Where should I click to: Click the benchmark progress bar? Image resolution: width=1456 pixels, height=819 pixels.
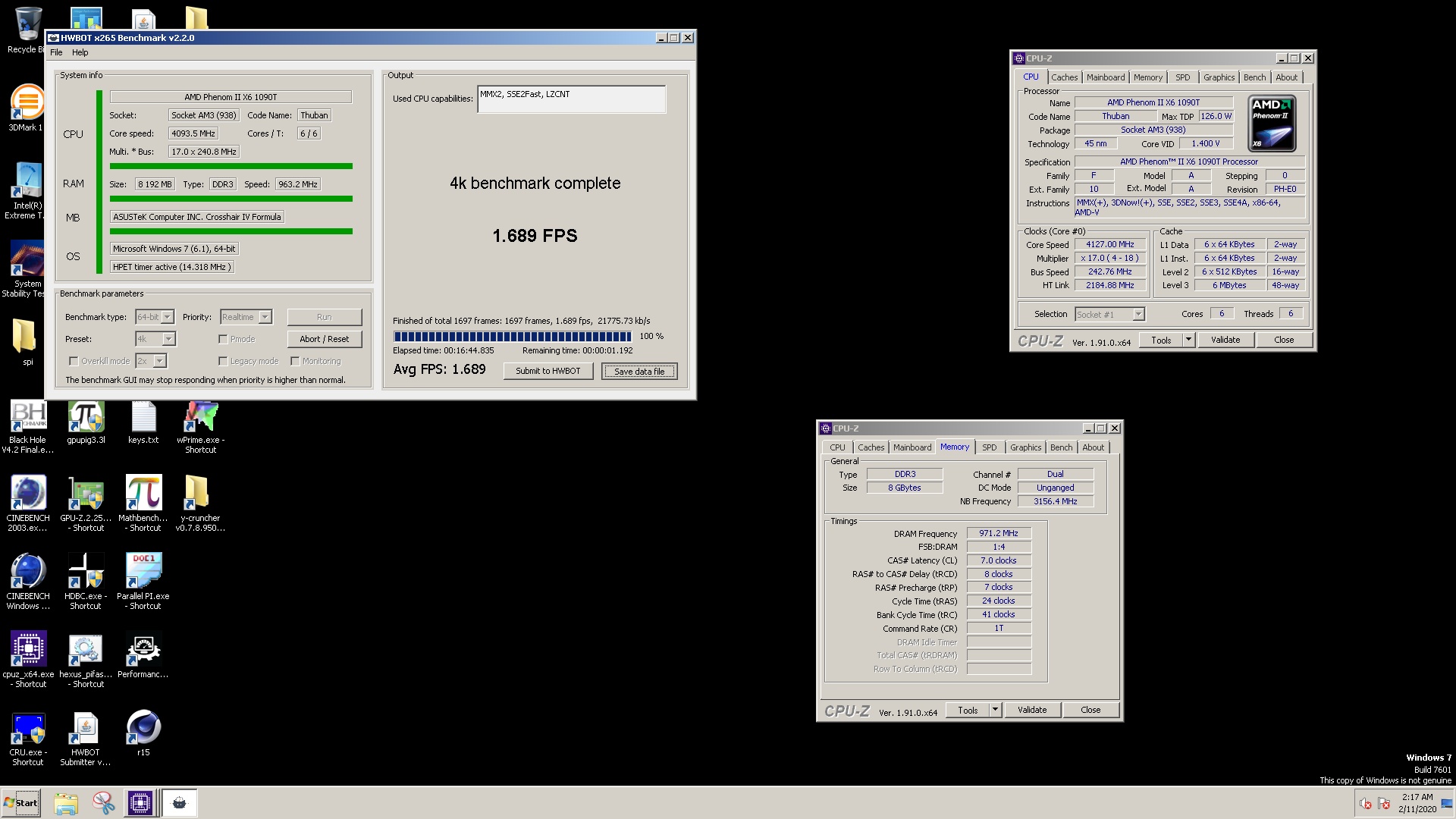click(512, 336)
